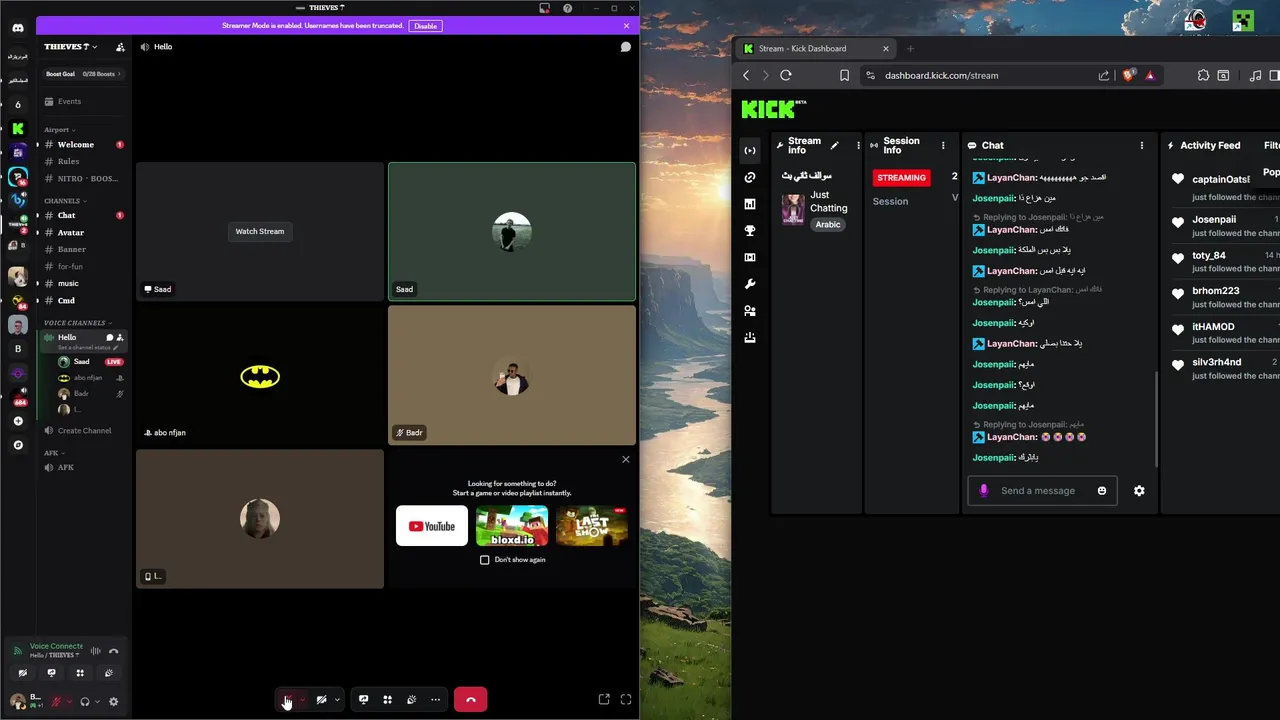Pop out the call window
The height and width of the screenshot is (720, 1280).
click(x=604, y=700)
